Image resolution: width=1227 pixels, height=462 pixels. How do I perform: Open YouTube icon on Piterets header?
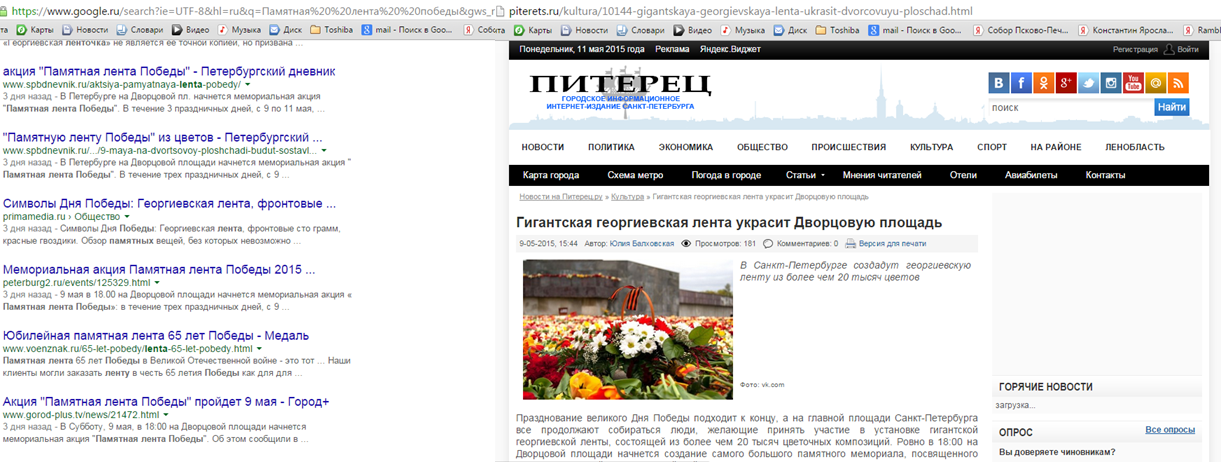1133,83
